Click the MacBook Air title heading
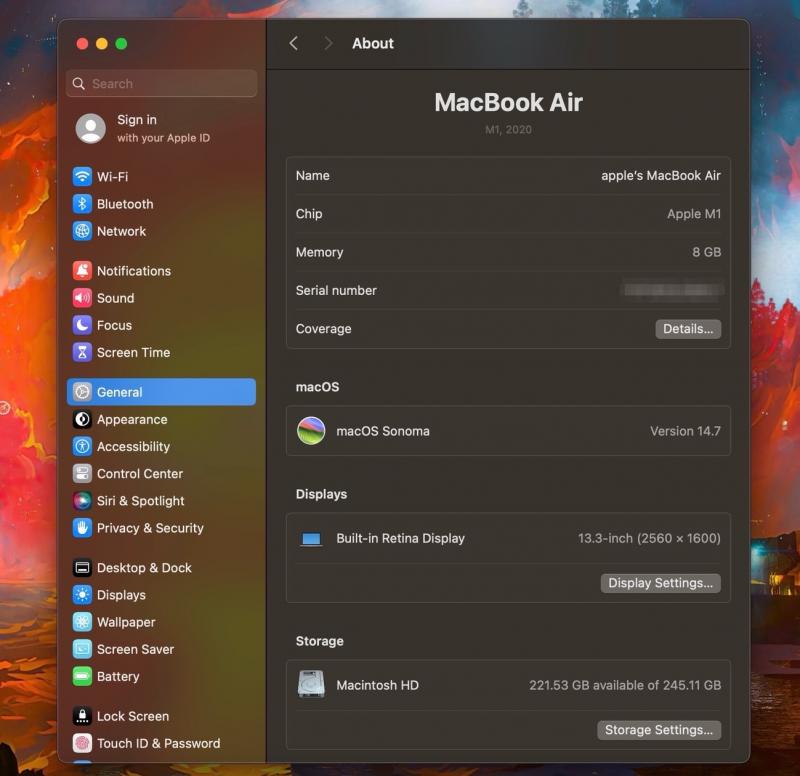800x776 pixels. coord(508,102)
